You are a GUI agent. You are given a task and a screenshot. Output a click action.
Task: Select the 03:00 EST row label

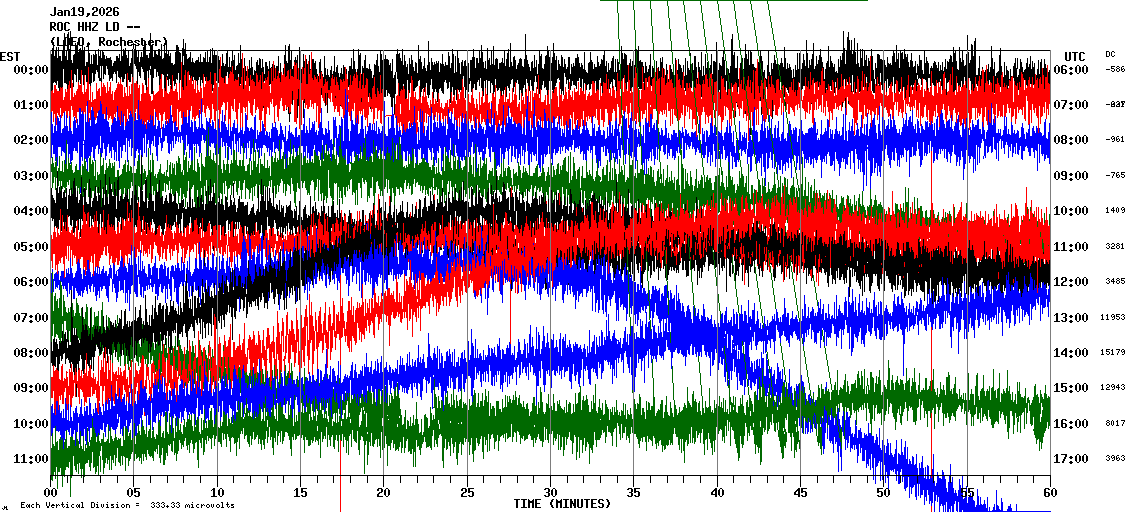29,176
